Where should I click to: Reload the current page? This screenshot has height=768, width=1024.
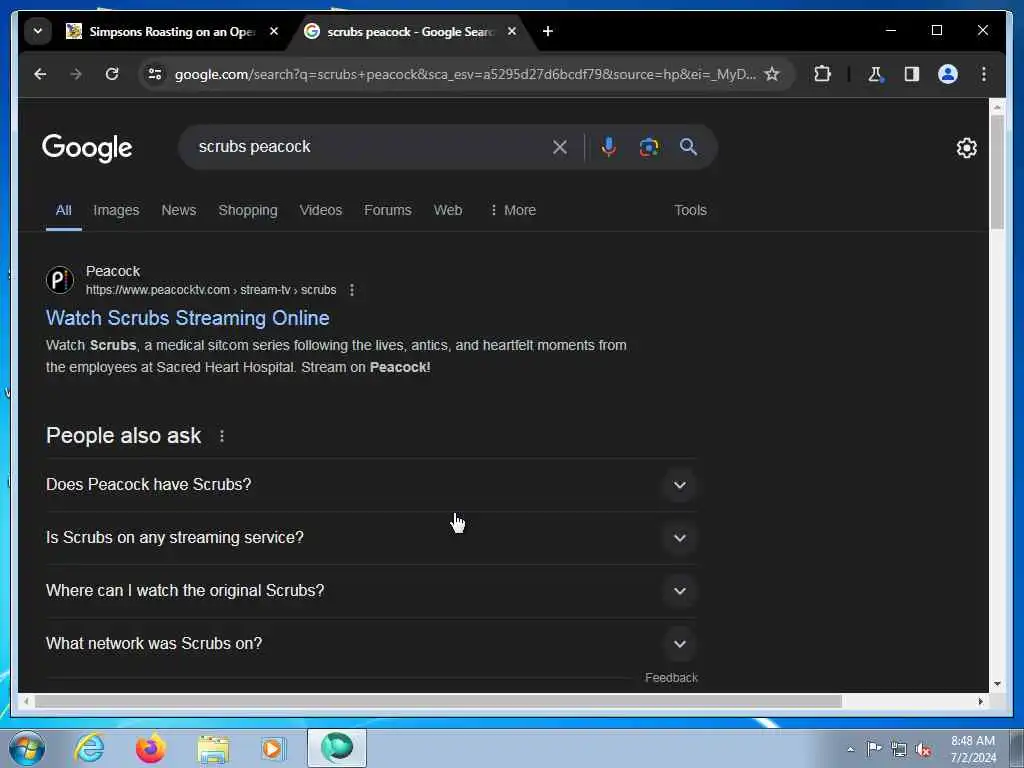(112, 74)
